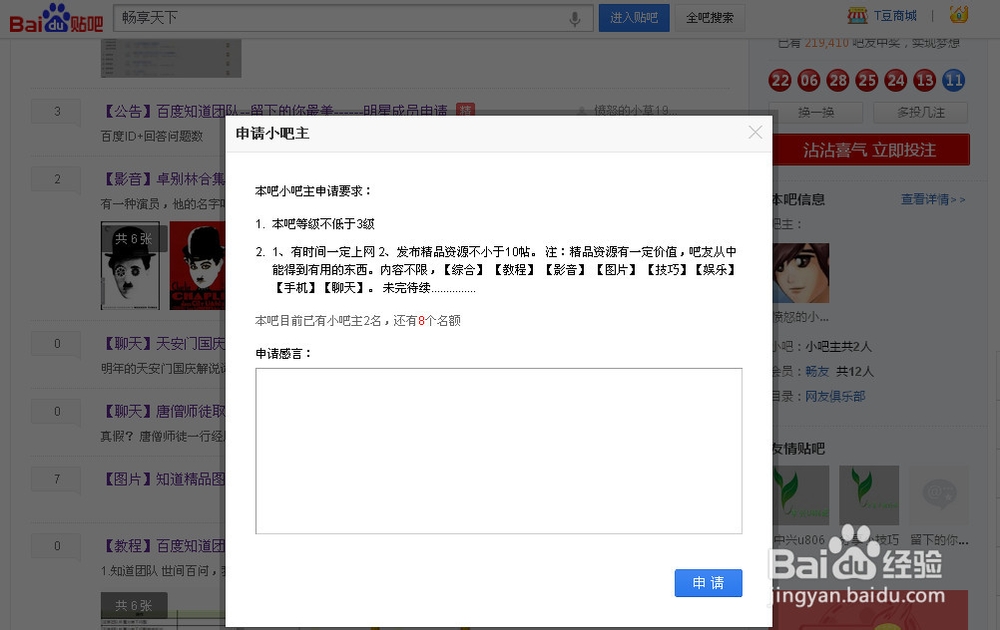Click the 精 badge on the 公告 thread

point(466,111)
